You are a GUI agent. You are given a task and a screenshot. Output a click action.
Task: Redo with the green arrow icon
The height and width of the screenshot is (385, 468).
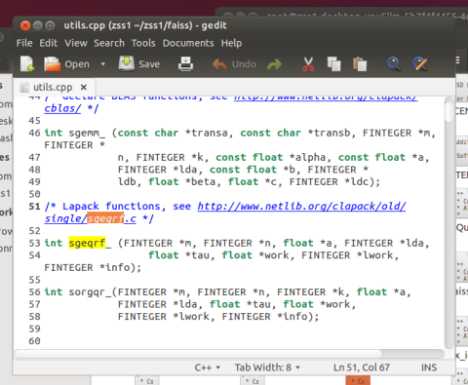point(274,64)
